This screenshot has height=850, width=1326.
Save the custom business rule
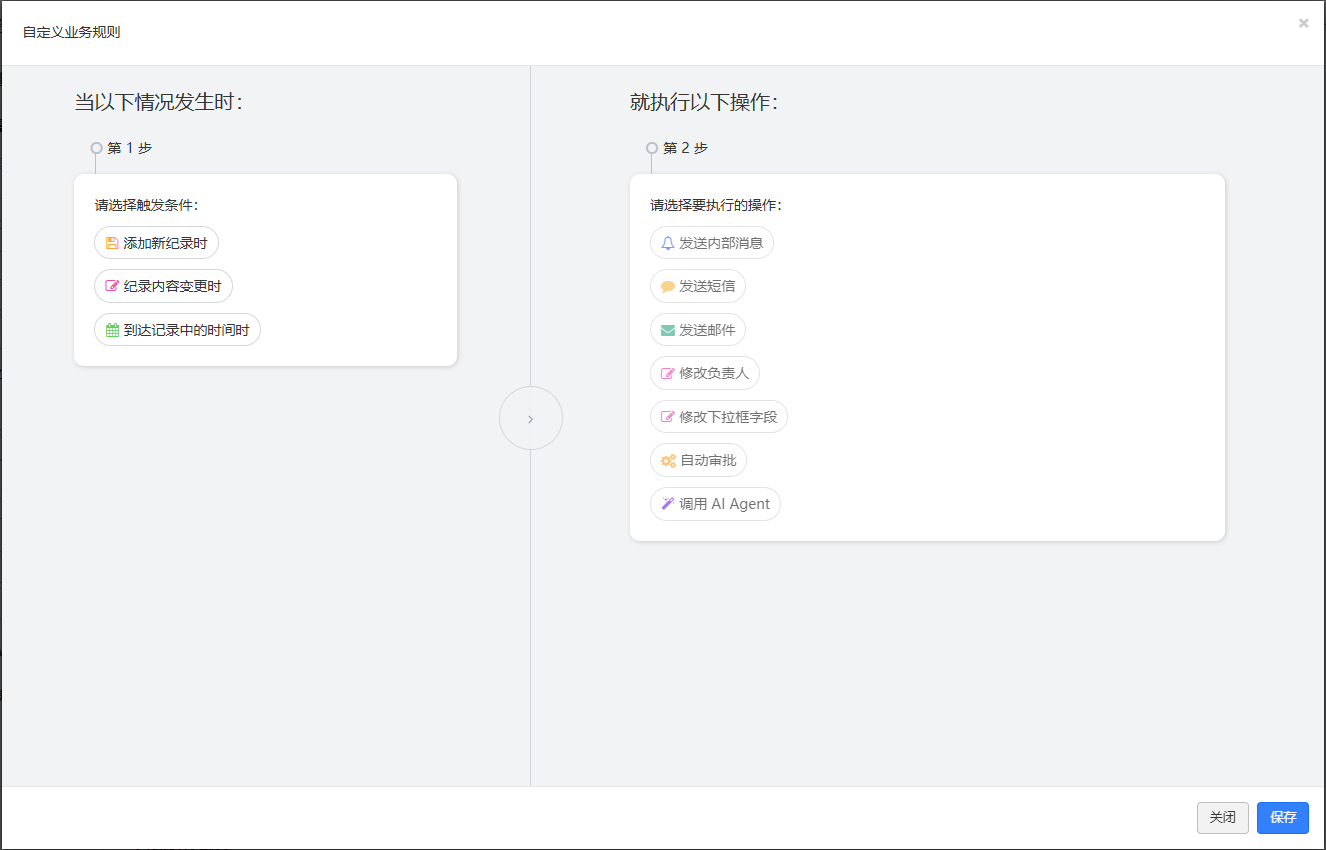tap(1283, 818)
